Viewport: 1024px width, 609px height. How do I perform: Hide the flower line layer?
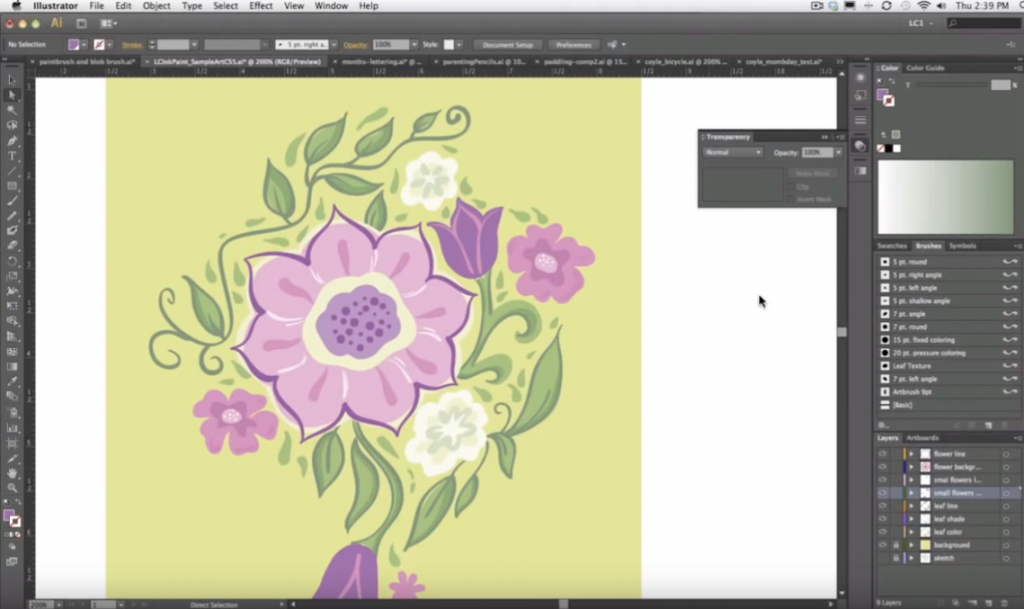tap(882, 454)
